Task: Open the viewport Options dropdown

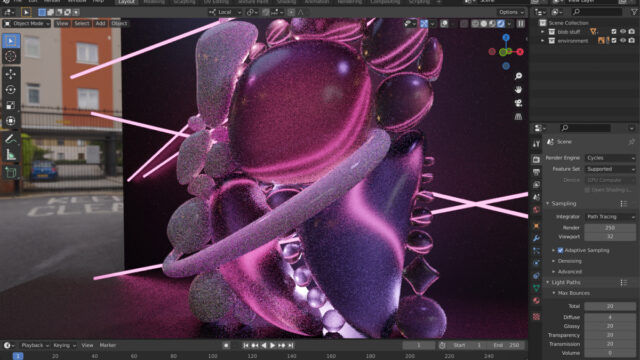Action: [511, 12]
